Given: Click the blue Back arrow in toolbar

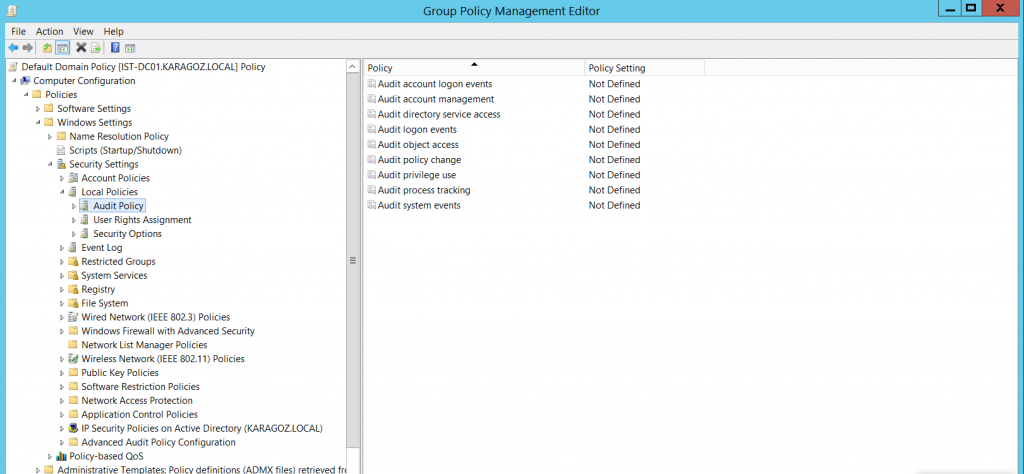Looking at the screenshot, I should [12, 48].
